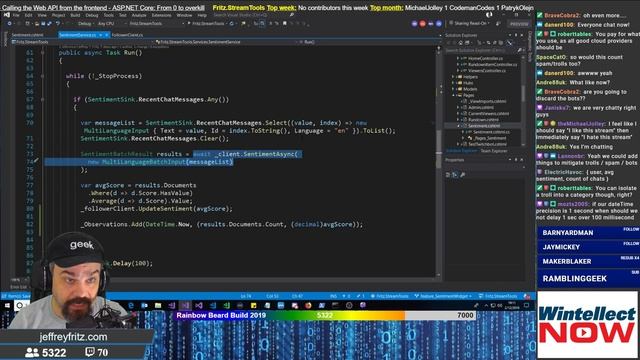Image resolution: width=640 pixels, height=360 pixels.
Task: Open the File menu in Visual Studio
Action: (16, 15)
